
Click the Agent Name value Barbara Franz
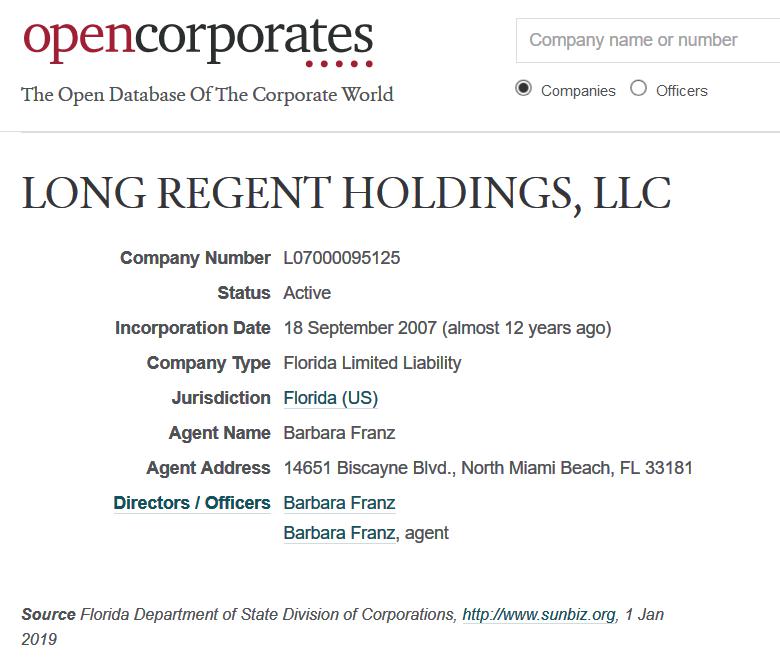pyautogui.click(x=339, y=433)
